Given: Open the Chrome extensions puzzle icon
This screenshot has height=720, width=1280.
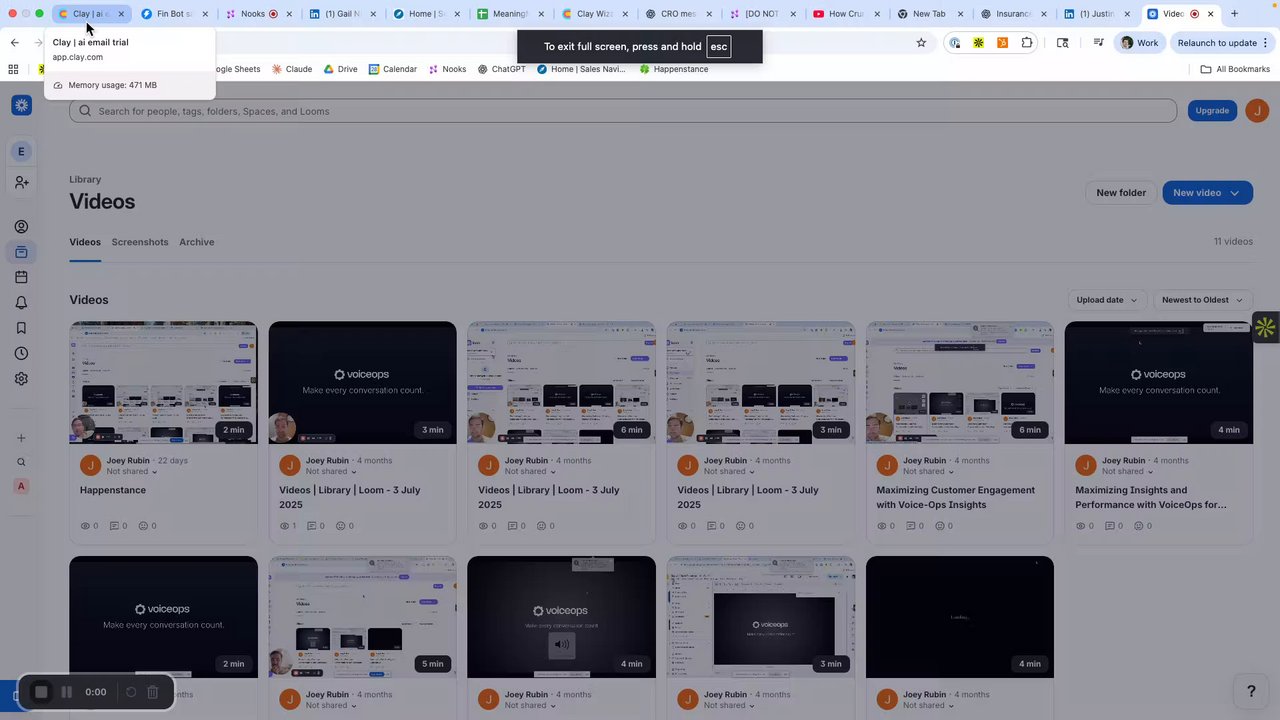Looking at the screenshot, I should coord(1027,43).
